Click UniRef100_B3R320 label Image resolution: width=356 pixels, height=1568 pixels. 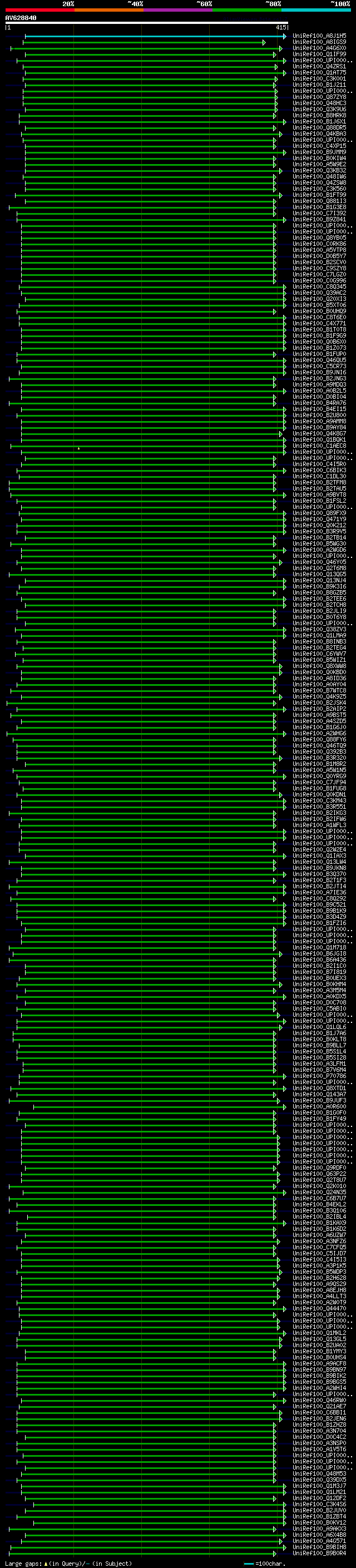[319, 757]
